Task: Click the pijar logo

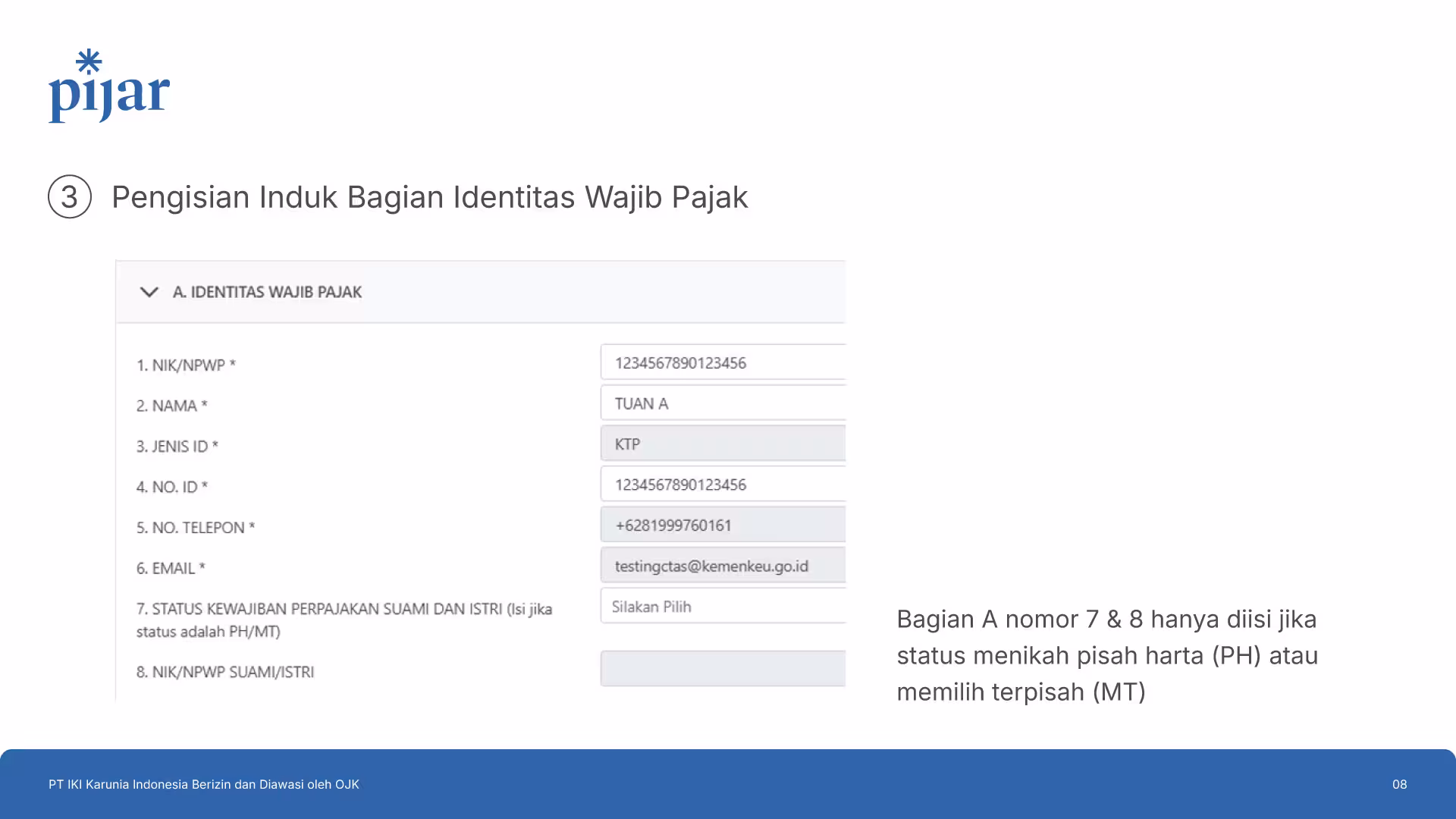Action: pyautogui.click(x=109, y=86)
